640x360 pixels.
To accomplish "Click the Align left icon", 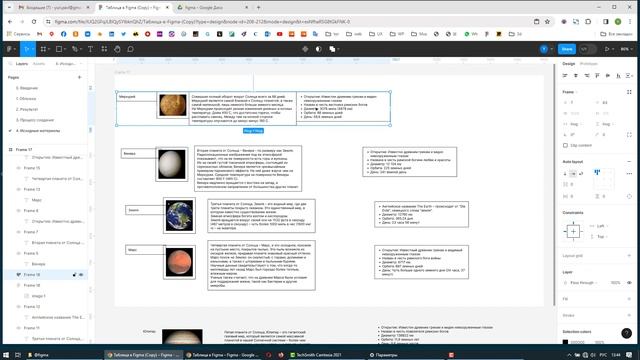I will (565, 76).
